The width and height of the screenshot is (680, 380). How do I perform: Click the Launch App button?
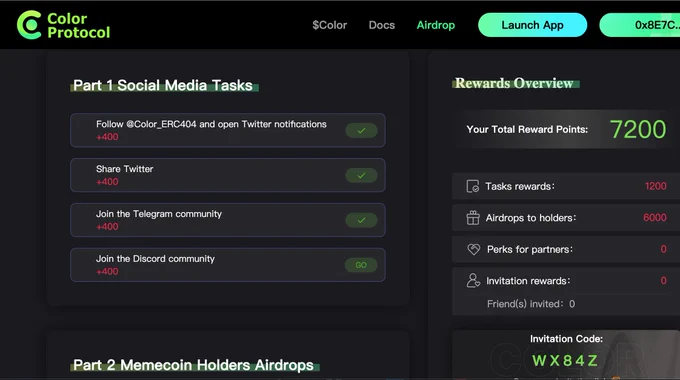click(533, 25)
